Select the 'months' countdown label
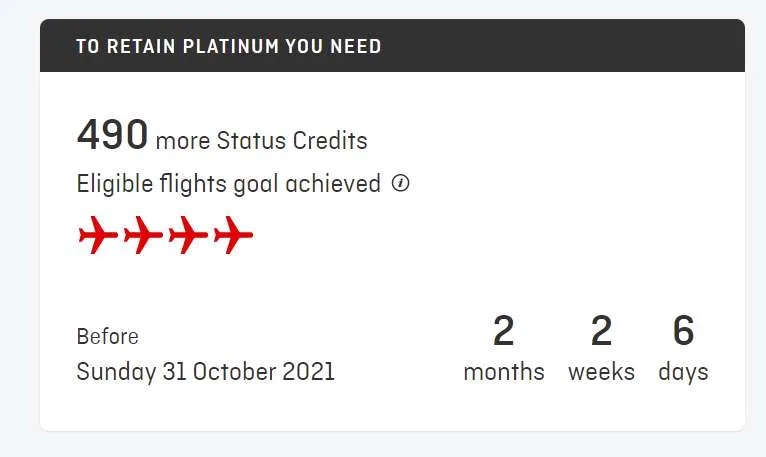The image size is (766, 457). click(x=504, y=372)
